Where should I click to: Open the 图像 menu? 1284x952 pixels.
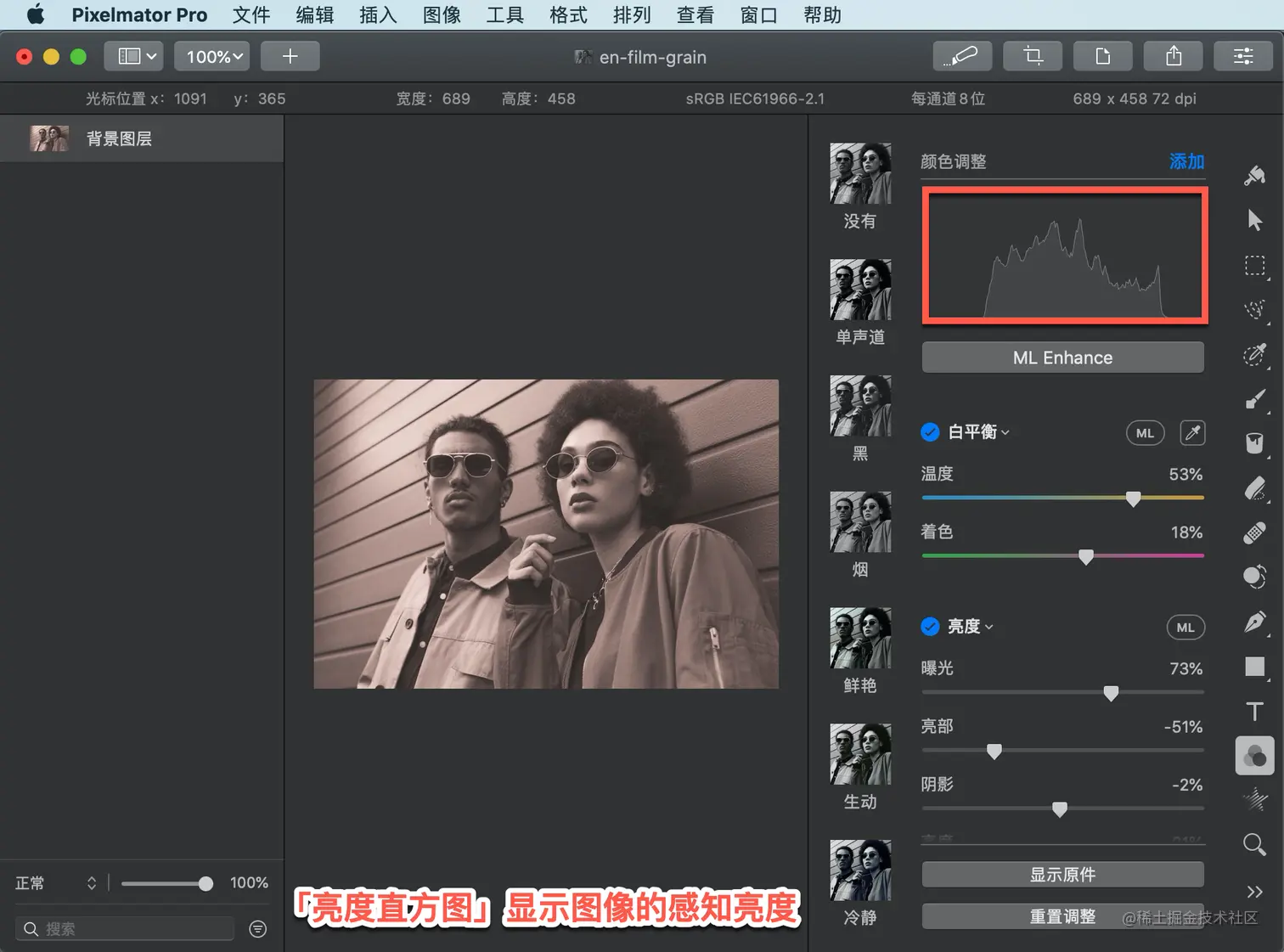pyautogui.click(x=442, y=14)
